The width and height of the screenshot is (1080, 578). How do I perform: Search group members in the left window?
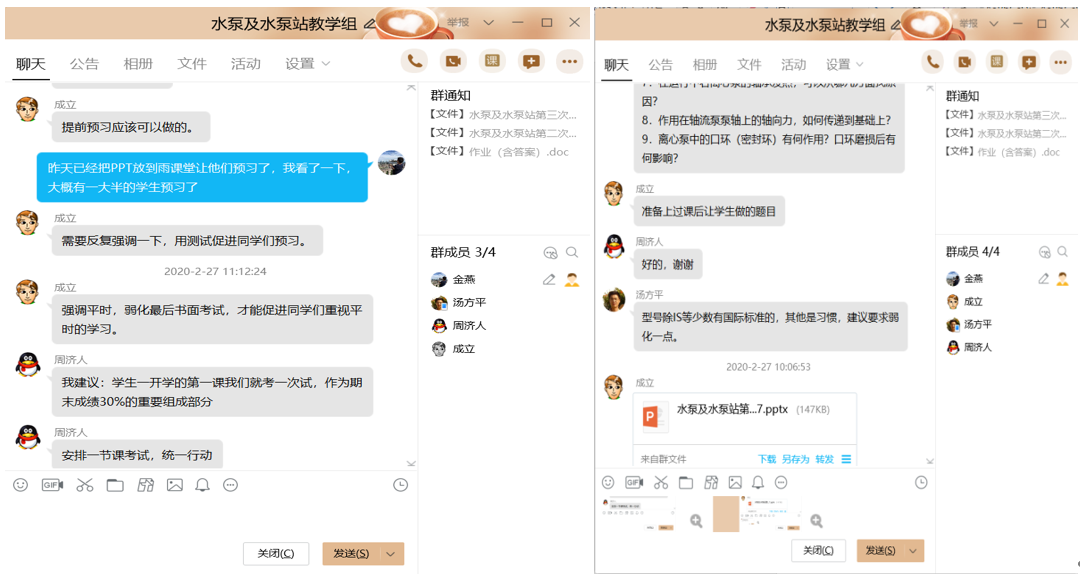pyautogui.click(x=572, y=253)
